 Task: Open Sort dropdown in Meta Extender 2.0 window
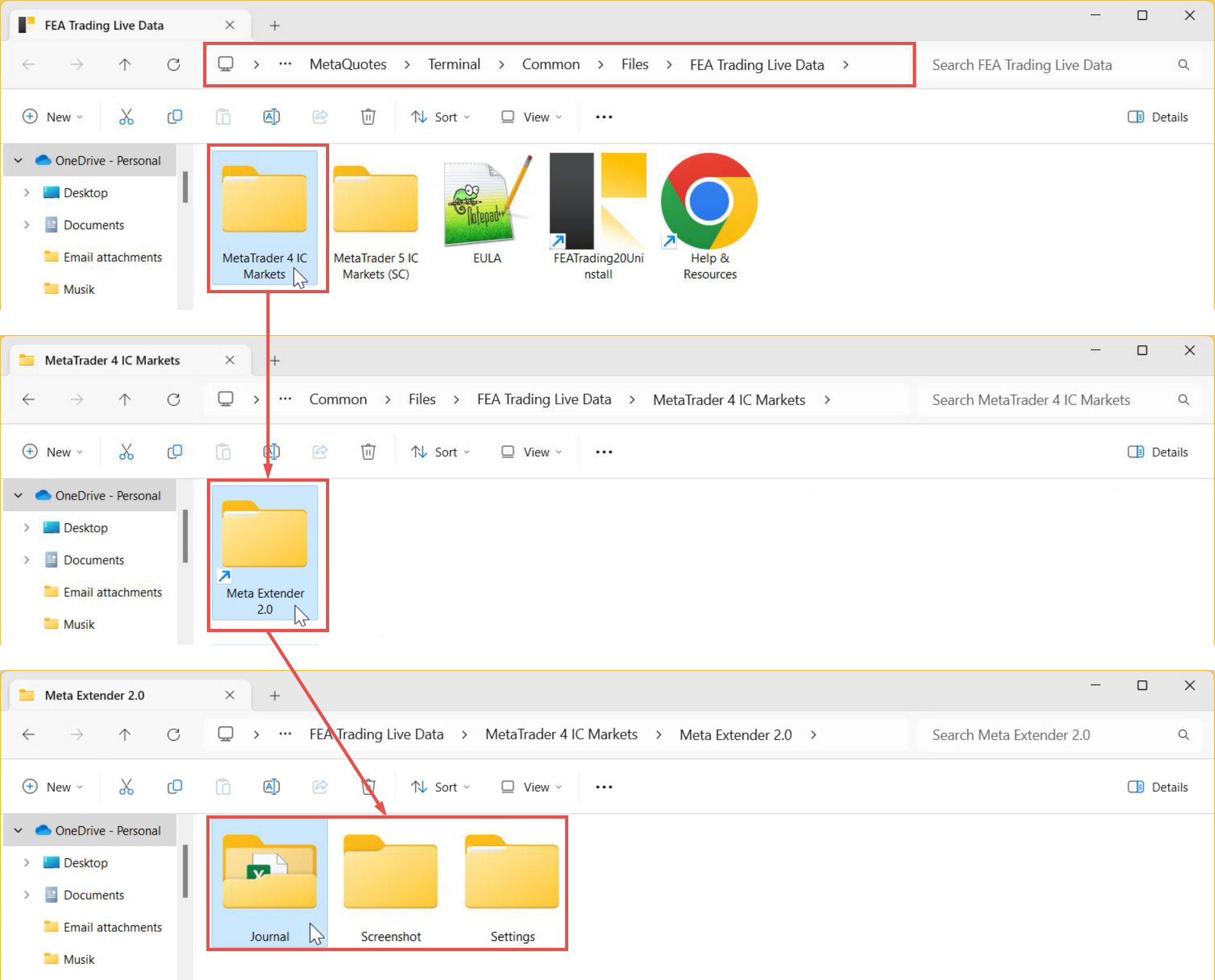(x=441, y=787)
